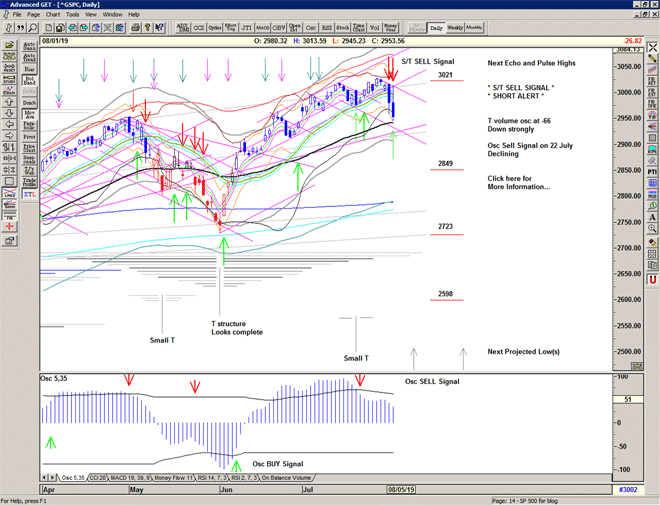The image size is (660, 505).
Task: Open the Window menu
Action: (x=112, y=14)
